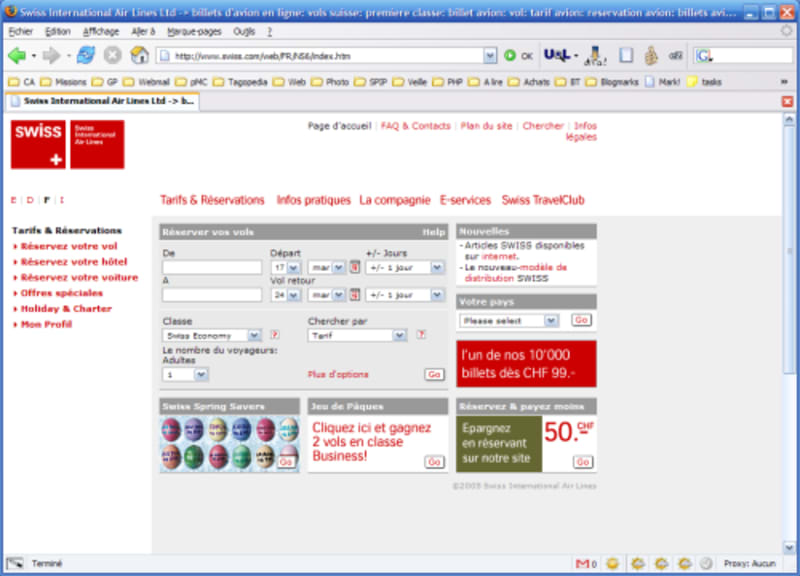Open the Départ +/- Jours dropdown
The image size is (800, 576).
(405, 267)
